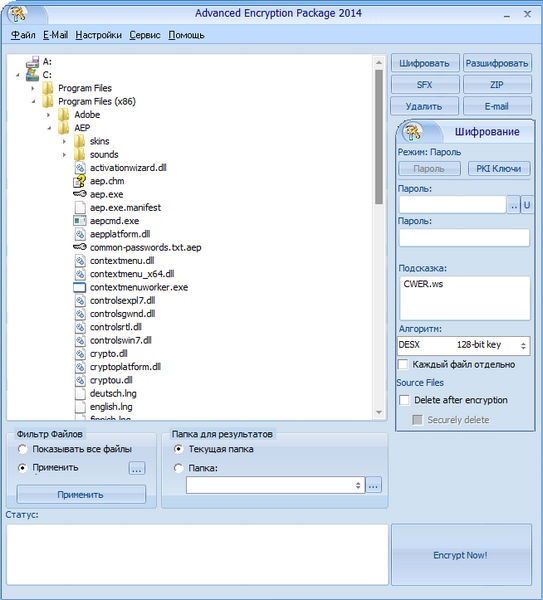Image resolution: width=543 pixels, height=600 pixels.
Task: Select the Текущая папка radio button
Action: [x=178, y=449]
